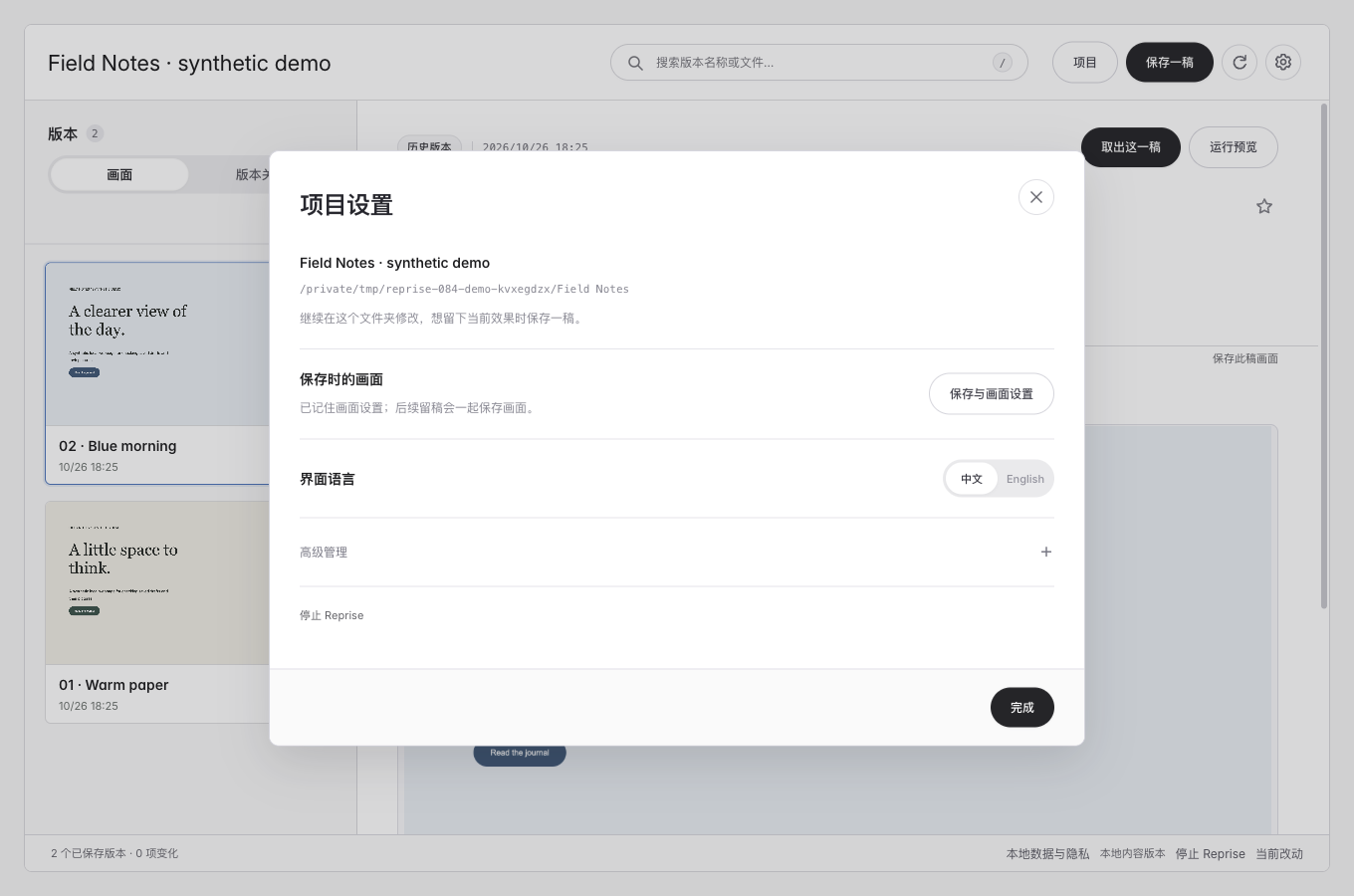Click the version count badge 2

coord(95,133)
